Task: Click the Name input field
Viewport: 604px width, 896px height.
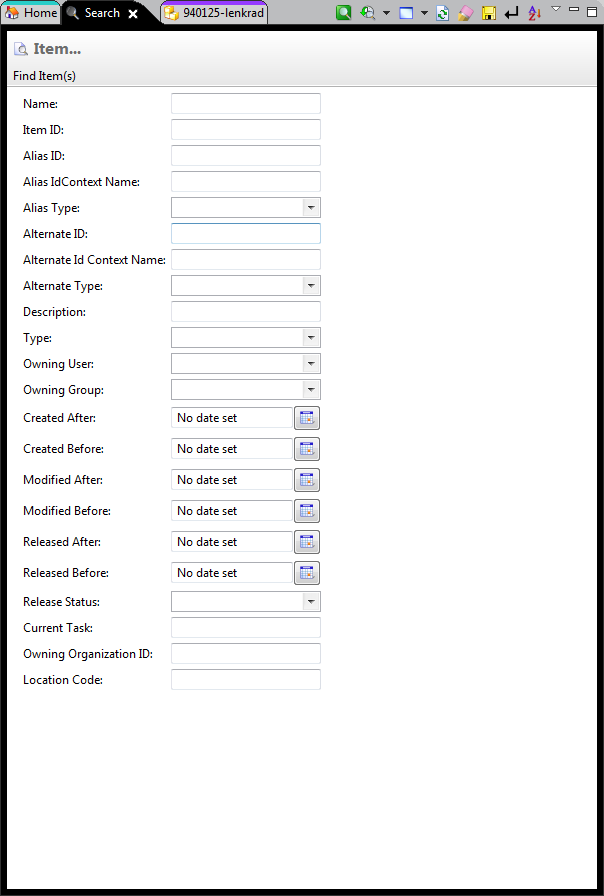Action: (x=246, y=103)
